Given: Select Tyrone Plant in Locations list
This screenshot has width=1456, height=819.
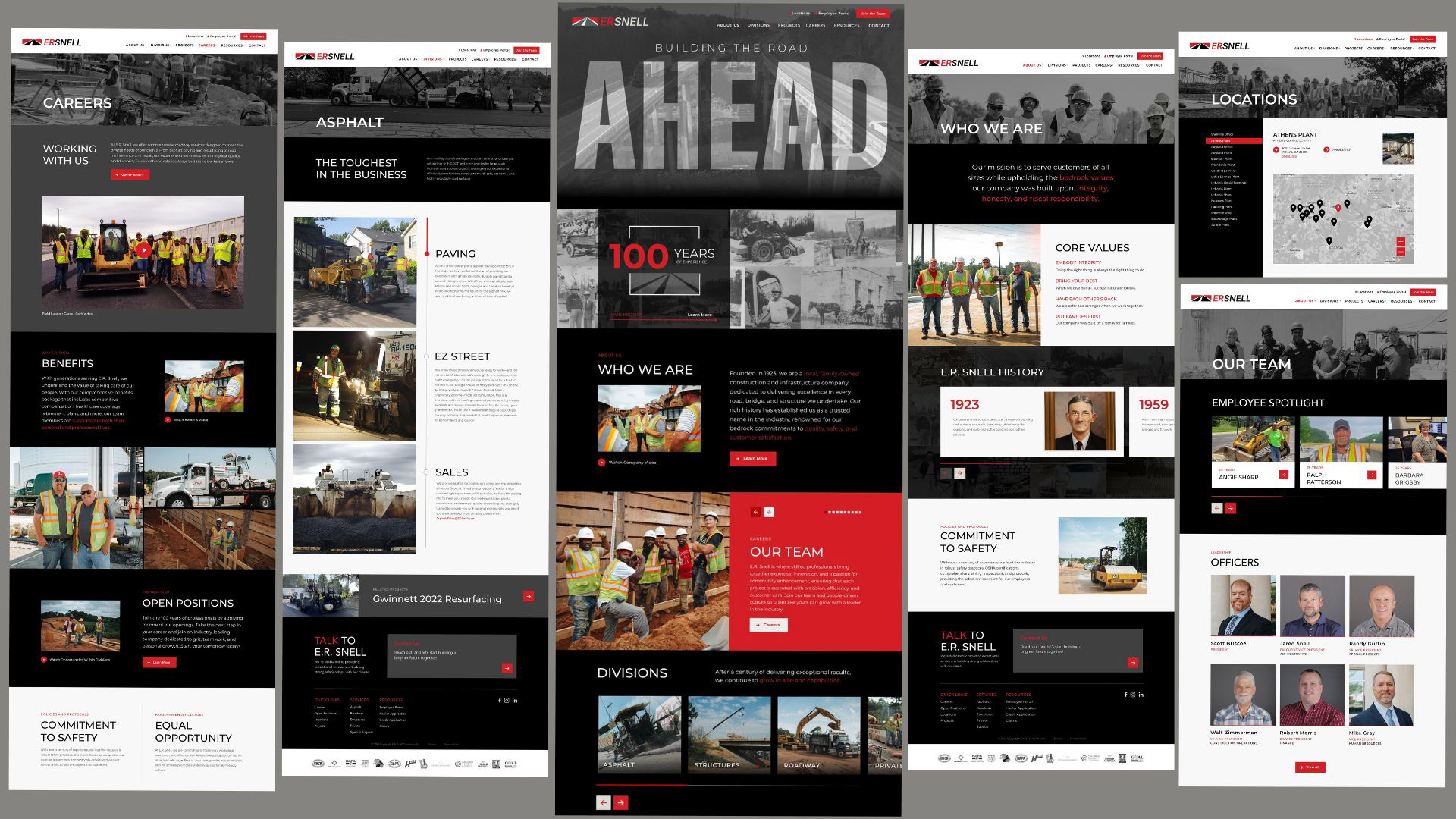Looking at the screenshot, I should 1220,225.
